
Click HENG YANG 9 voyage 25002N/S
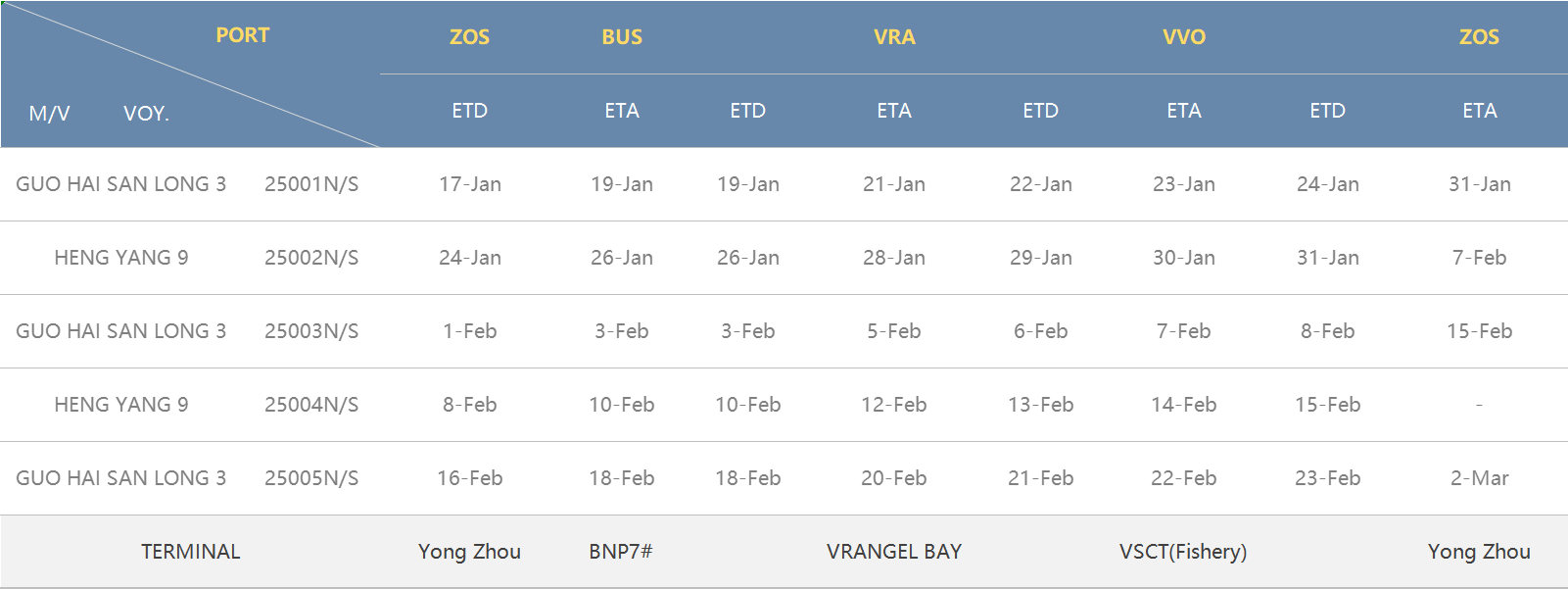[x=311, y=258]
